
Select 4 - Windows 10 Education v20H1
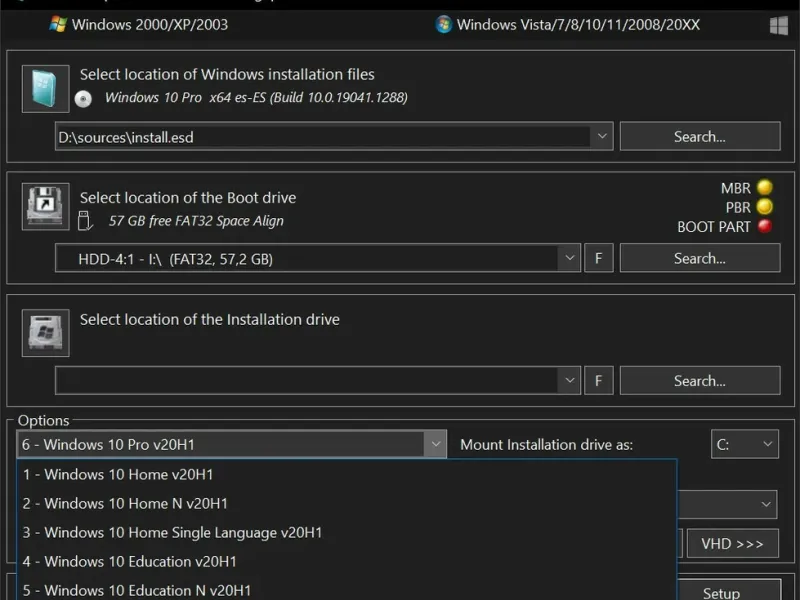tap(347, 562)
